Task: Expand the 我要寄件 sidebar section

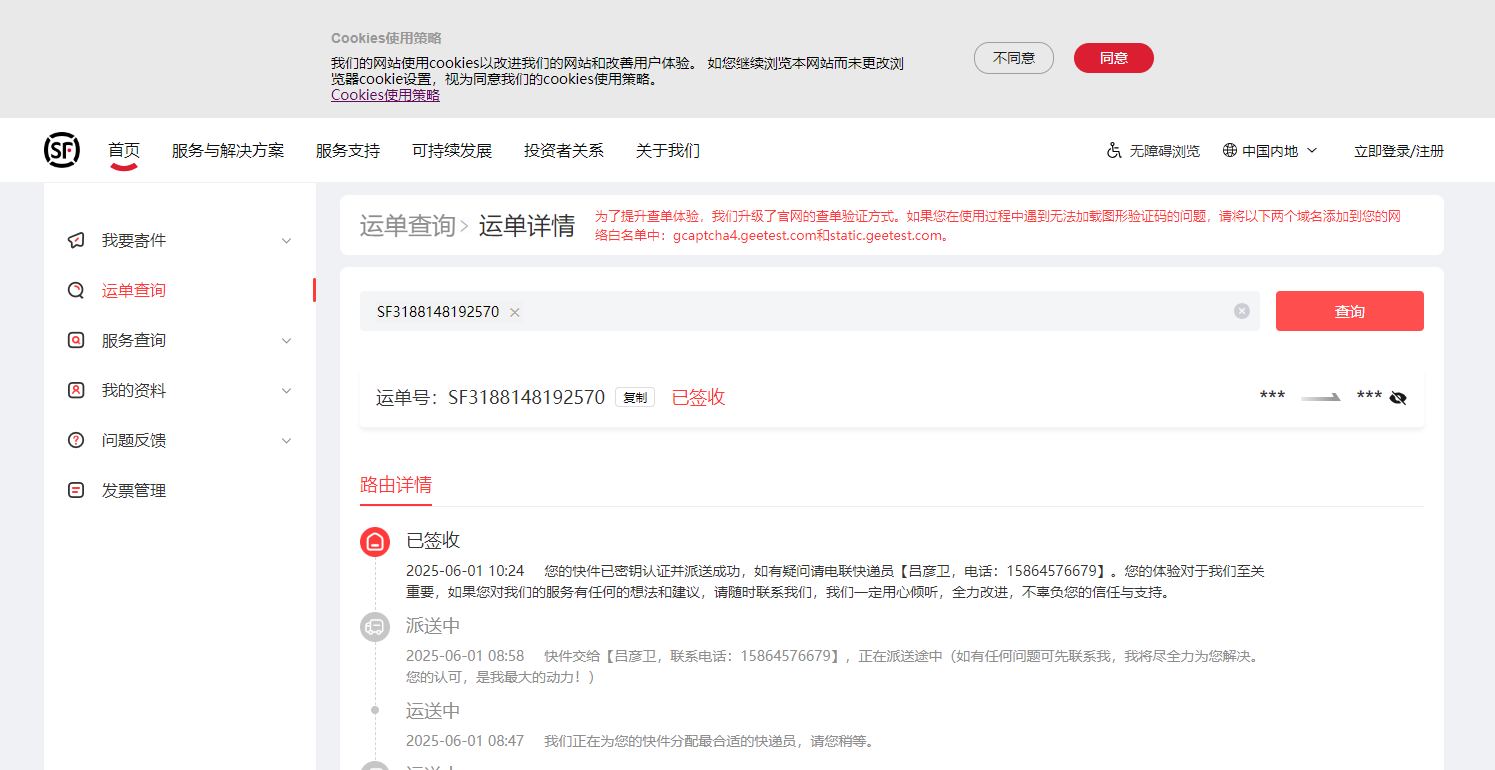Action: click(x=286, y=241)
